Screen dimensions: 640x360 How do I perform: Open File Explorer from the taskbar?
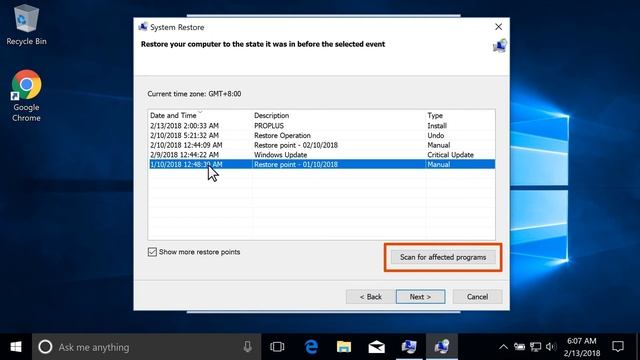click(x=344, y=347)
